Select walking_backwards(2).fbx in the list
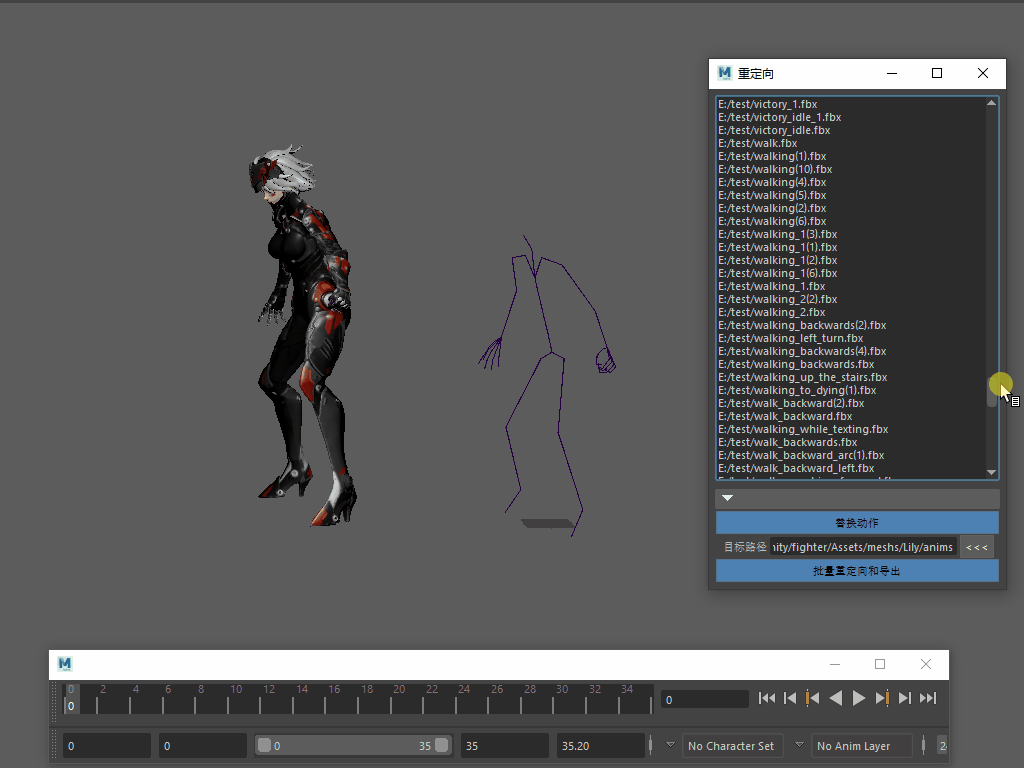This screenshot has width=1024, height=768. [x=802, y=325]
